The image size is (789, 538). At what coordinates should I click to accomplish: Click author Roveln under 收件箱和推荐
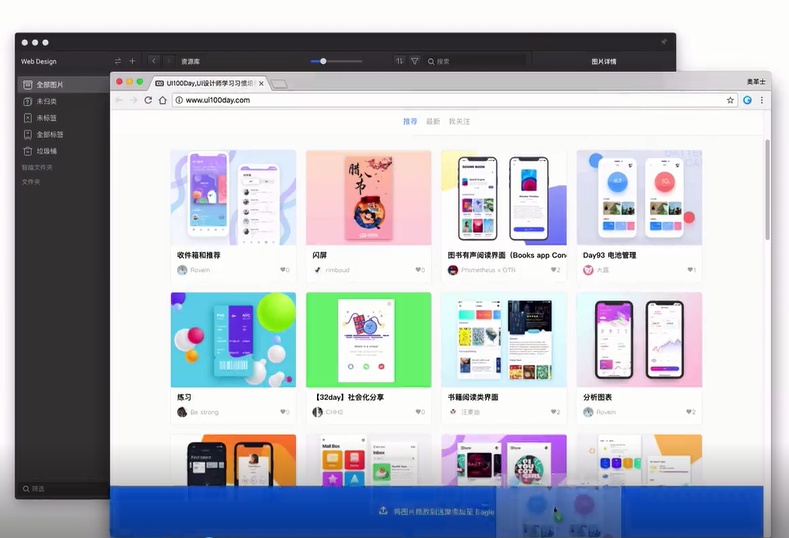200,270
